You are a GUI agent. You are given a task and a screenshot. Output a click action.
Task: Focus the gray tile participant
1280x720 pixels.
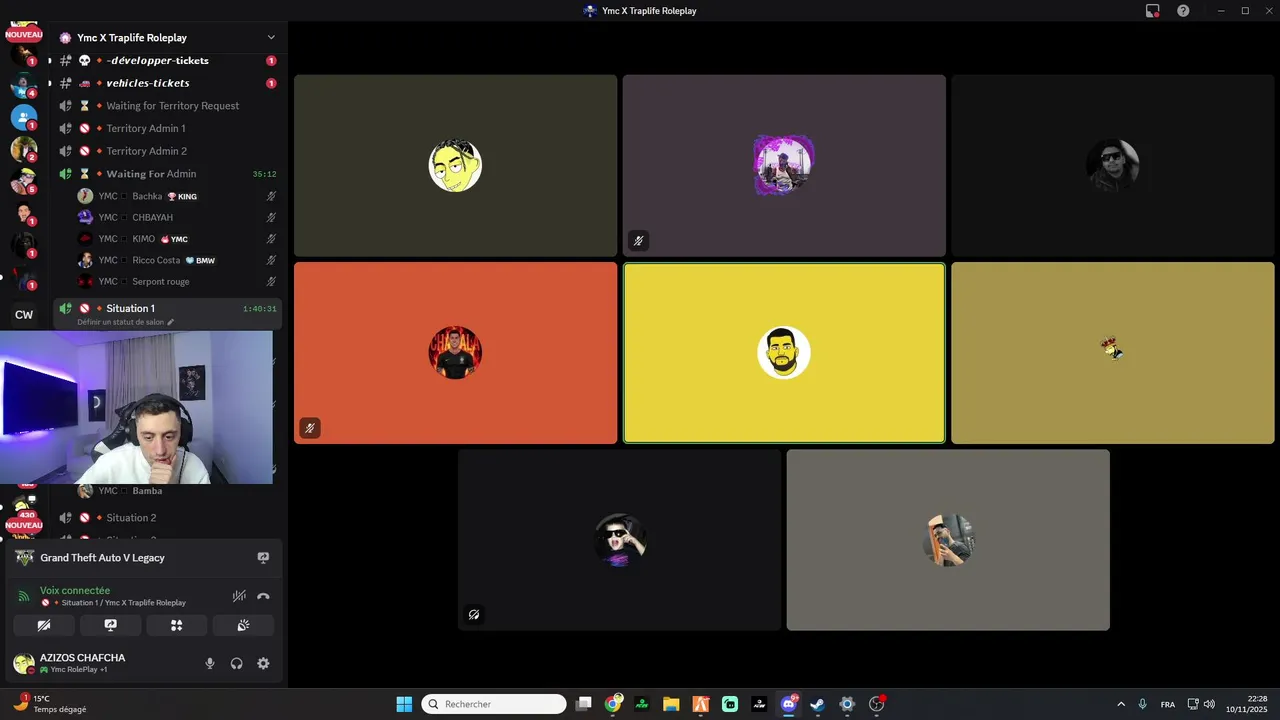[x=948, y=540]
